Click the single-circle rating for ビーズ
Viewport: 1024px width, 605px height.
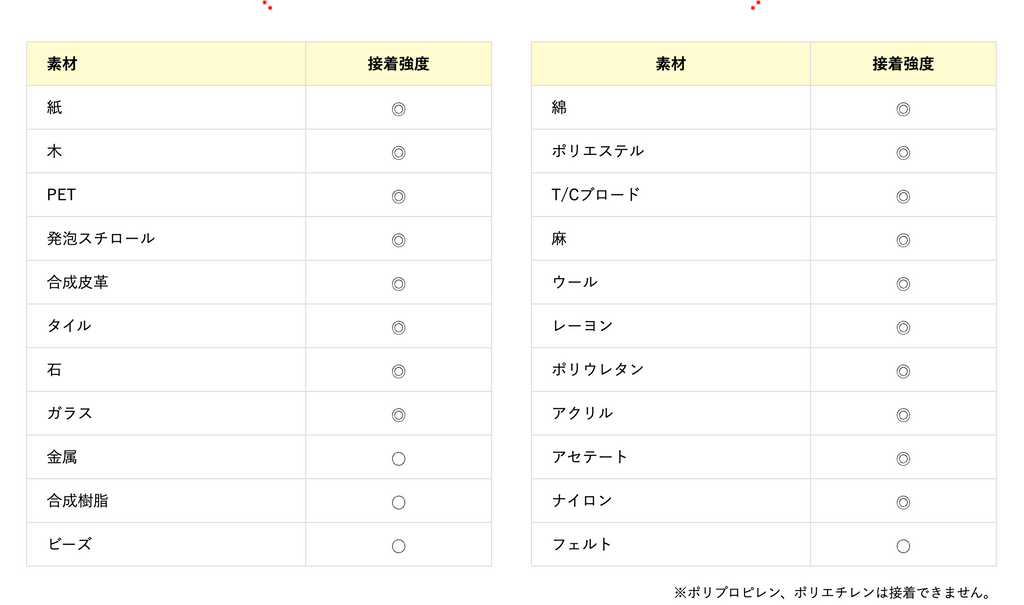click(398, 546)
